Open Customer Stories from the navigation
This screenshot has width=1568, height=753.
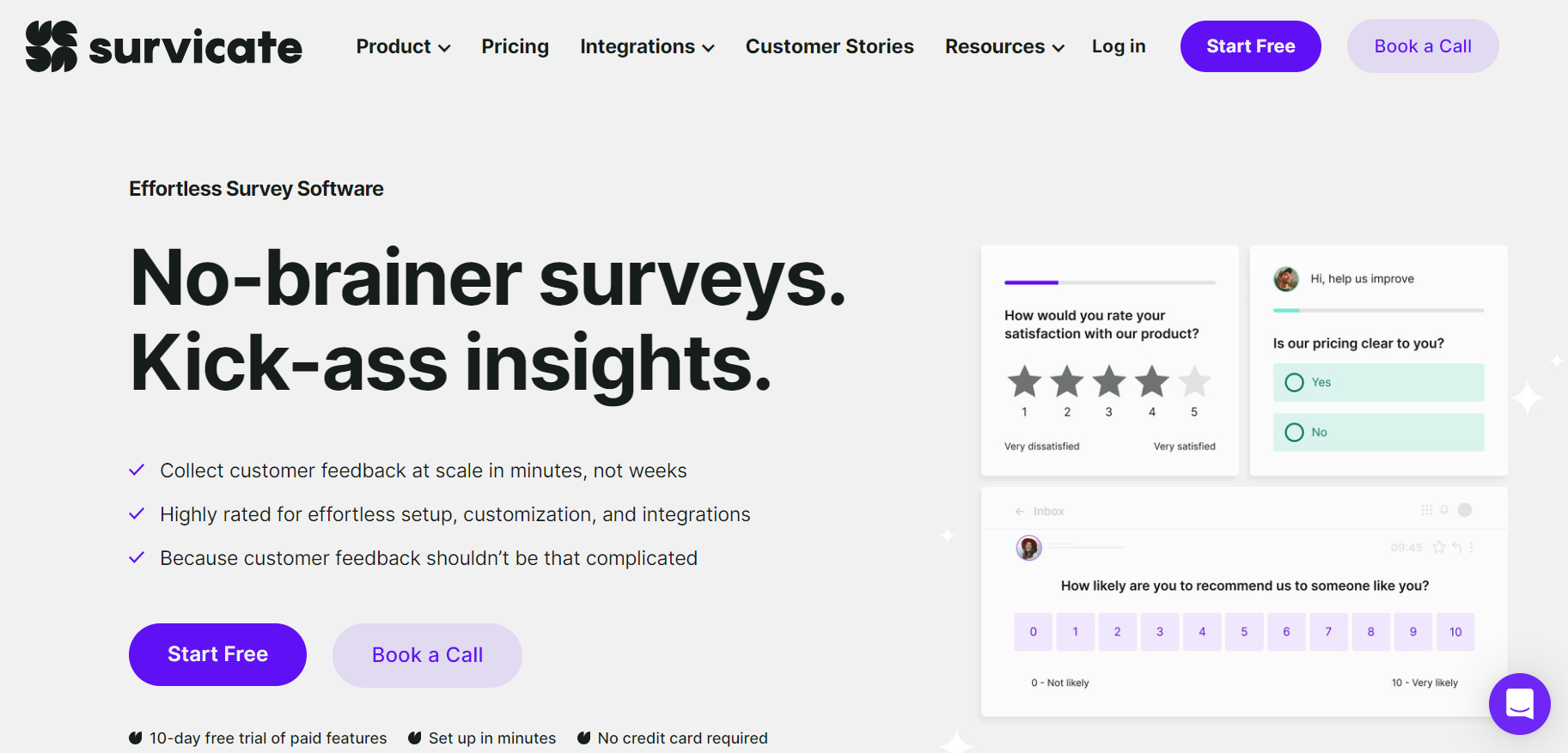829,46
